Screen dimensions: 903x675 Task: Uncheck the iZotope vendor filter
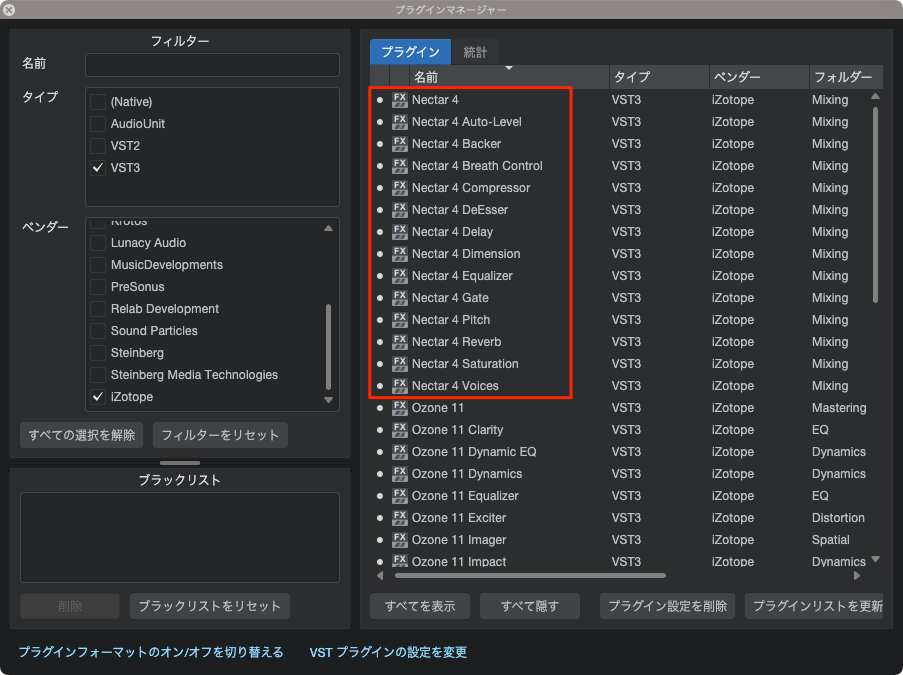[x=98, y=397]
